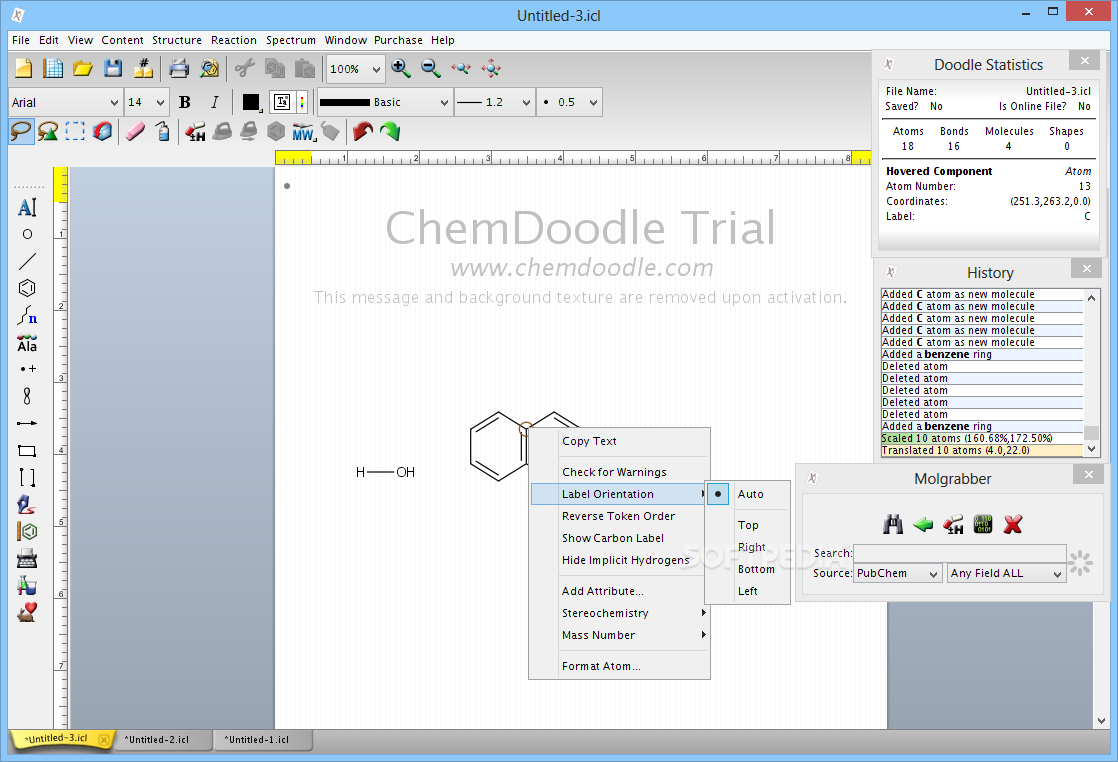Select the brackets tool
Image resolution: width=1118 pixels, height=762 pixels.
(x=27, y=478)
